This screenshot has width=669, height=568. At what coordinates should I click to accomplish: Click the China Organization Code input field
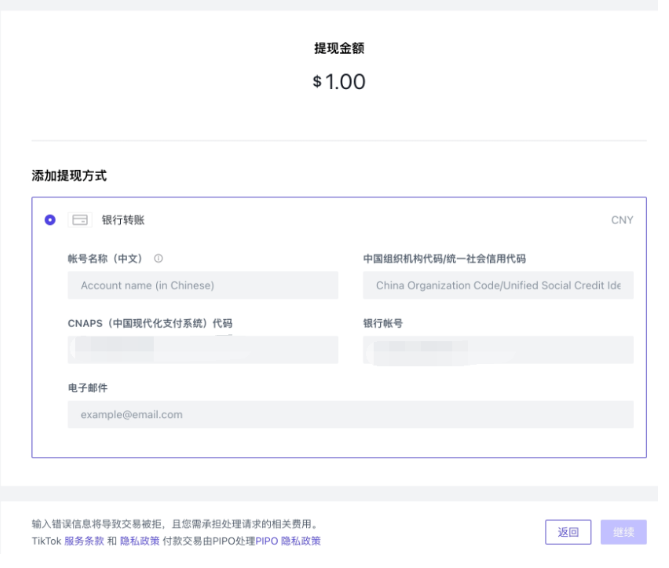[x=497, y=286]
